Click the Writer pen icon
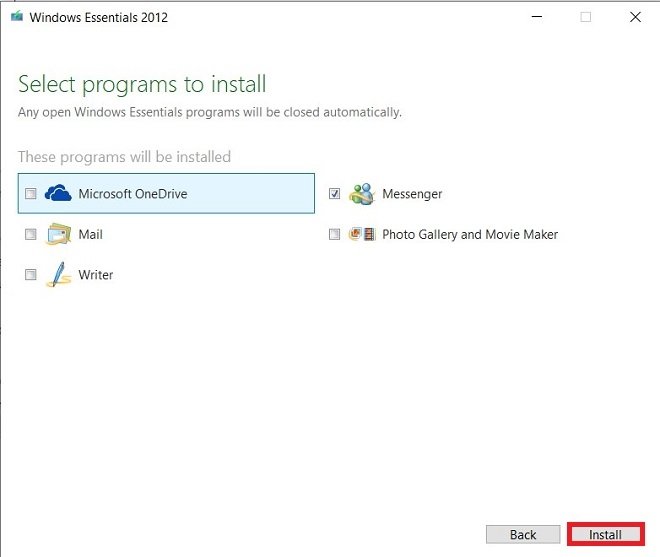Image resolution: width=660 pixels, height=557 pixels. (x=58, y=275)
